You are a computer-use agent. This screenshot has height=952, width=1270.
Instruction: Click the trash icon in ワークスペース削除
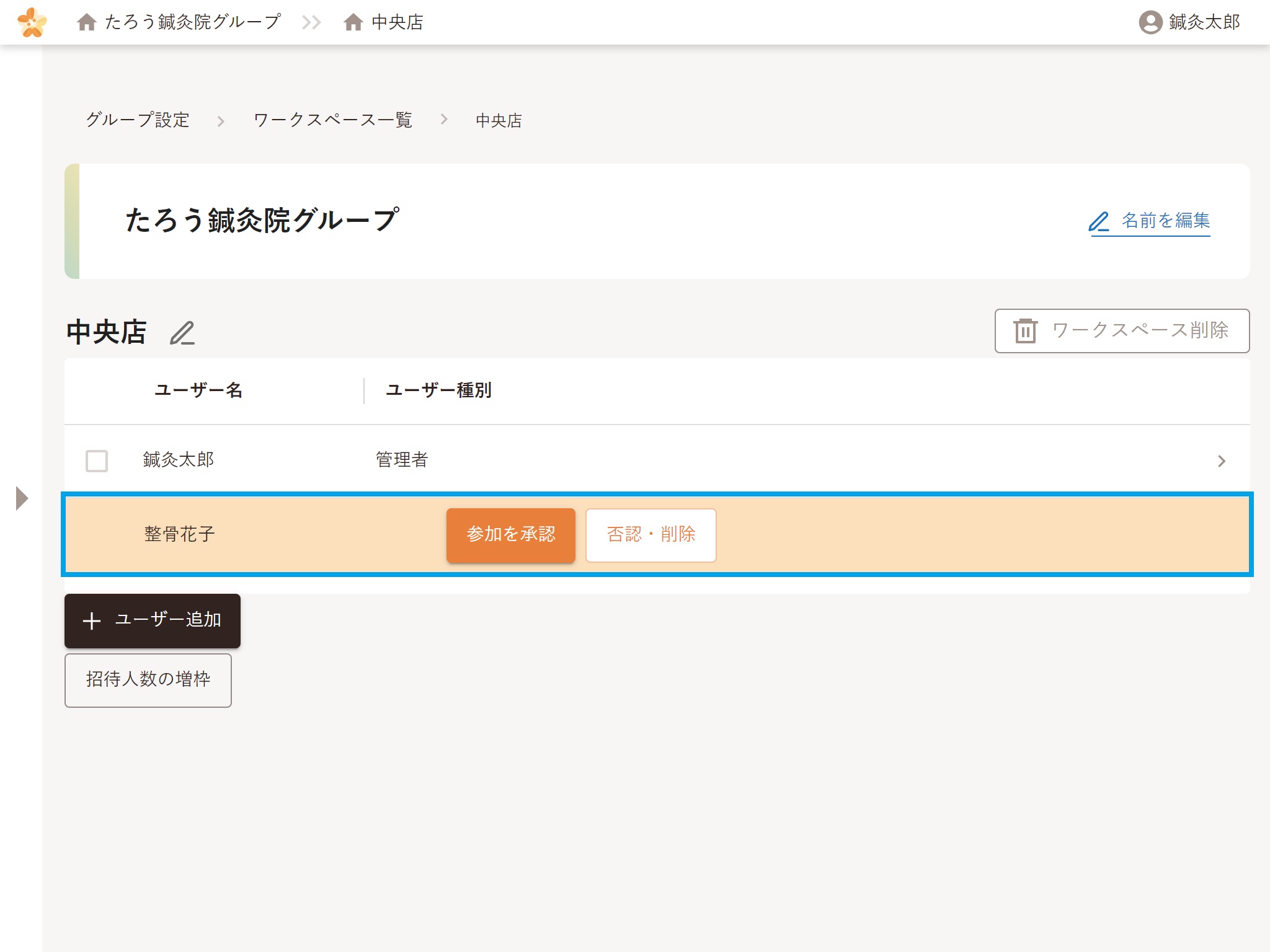tap(1025, 330)
